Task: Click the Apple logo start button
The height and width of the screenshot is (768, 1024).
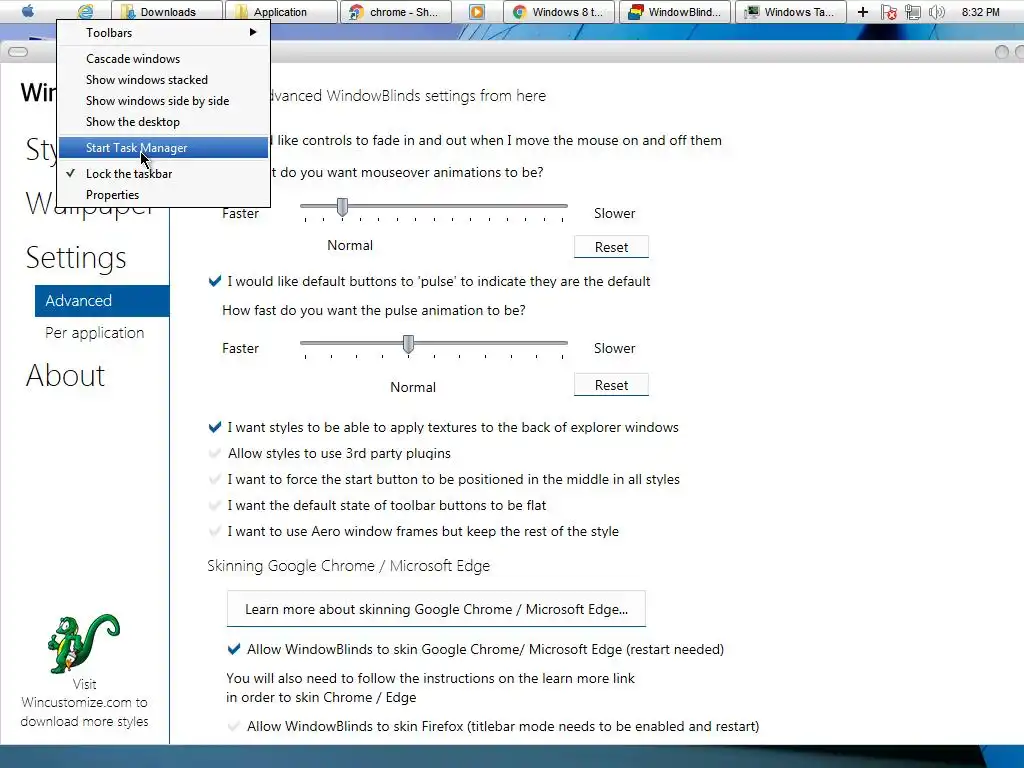Action: 27,11
